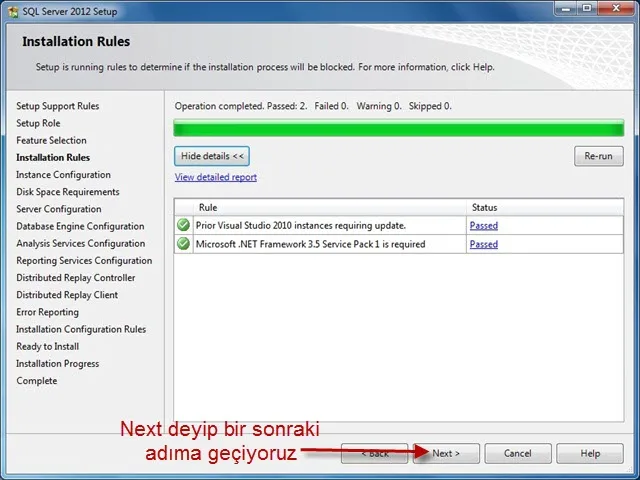Collapse details with Hide details button

(x=212, y=156)
